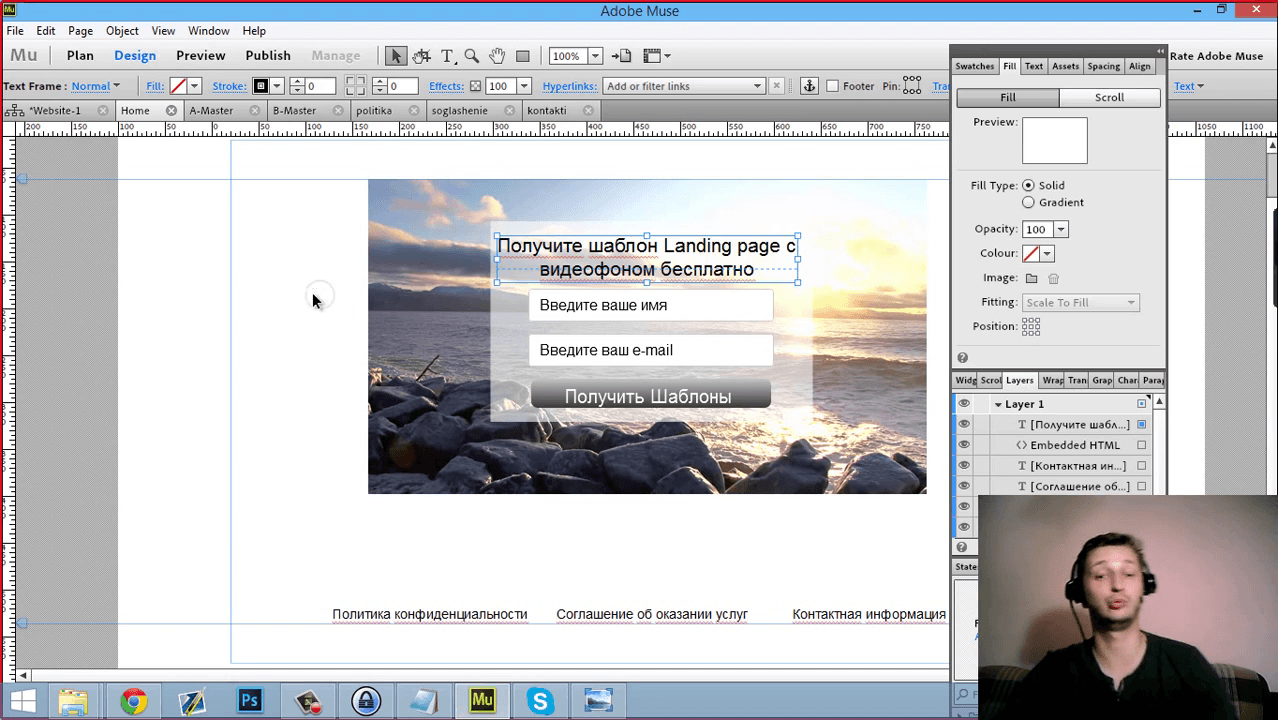The height and width of the screenshot is (720, 1278).
Task: Click the Position grid in Fill panel
Action: [1031, 327]
